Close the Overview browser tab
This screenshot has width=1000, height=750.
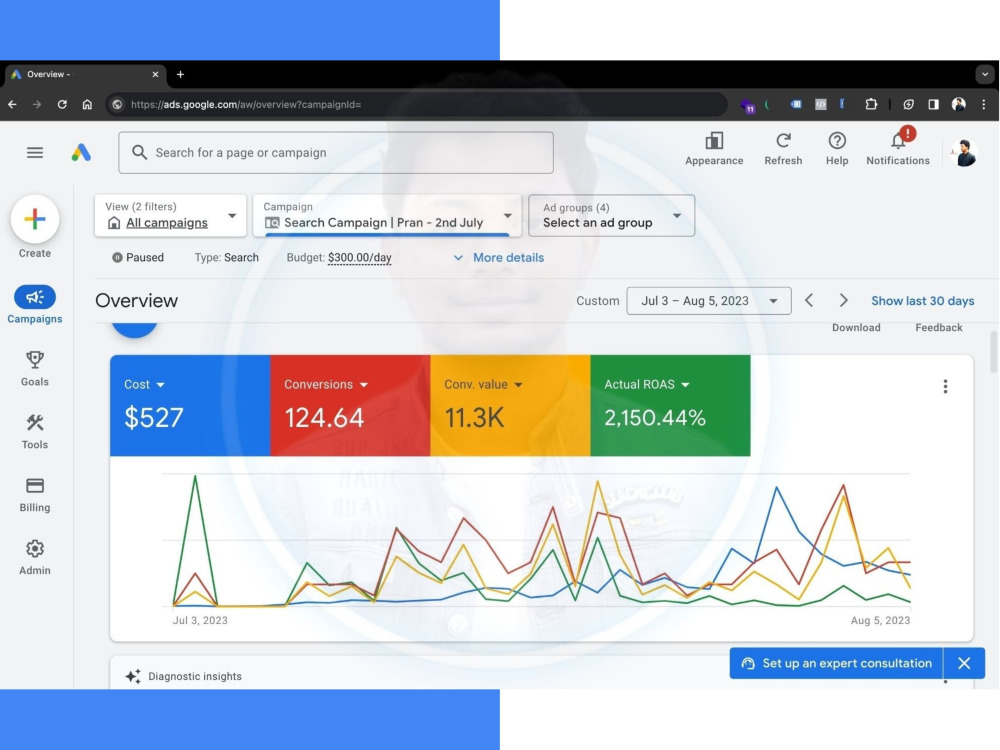click(155, 75)
